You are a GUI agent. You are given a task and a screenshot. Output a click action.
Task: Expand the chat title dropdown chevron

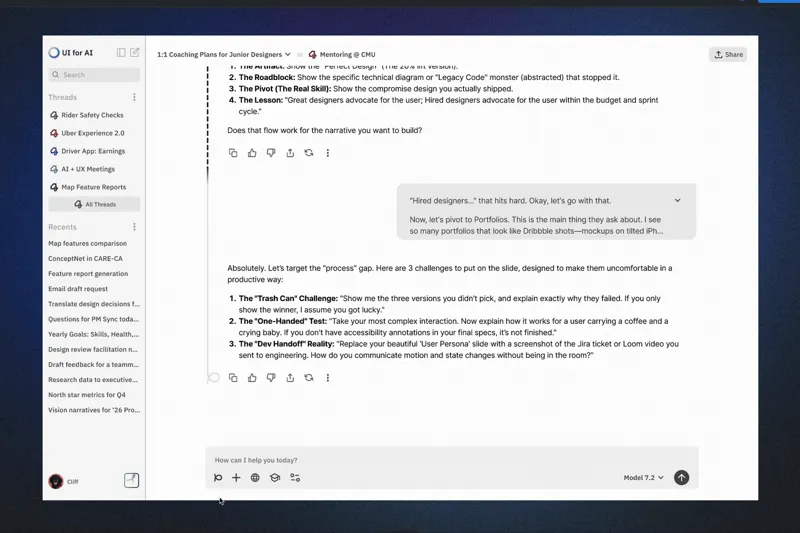(x=288, y=54)
